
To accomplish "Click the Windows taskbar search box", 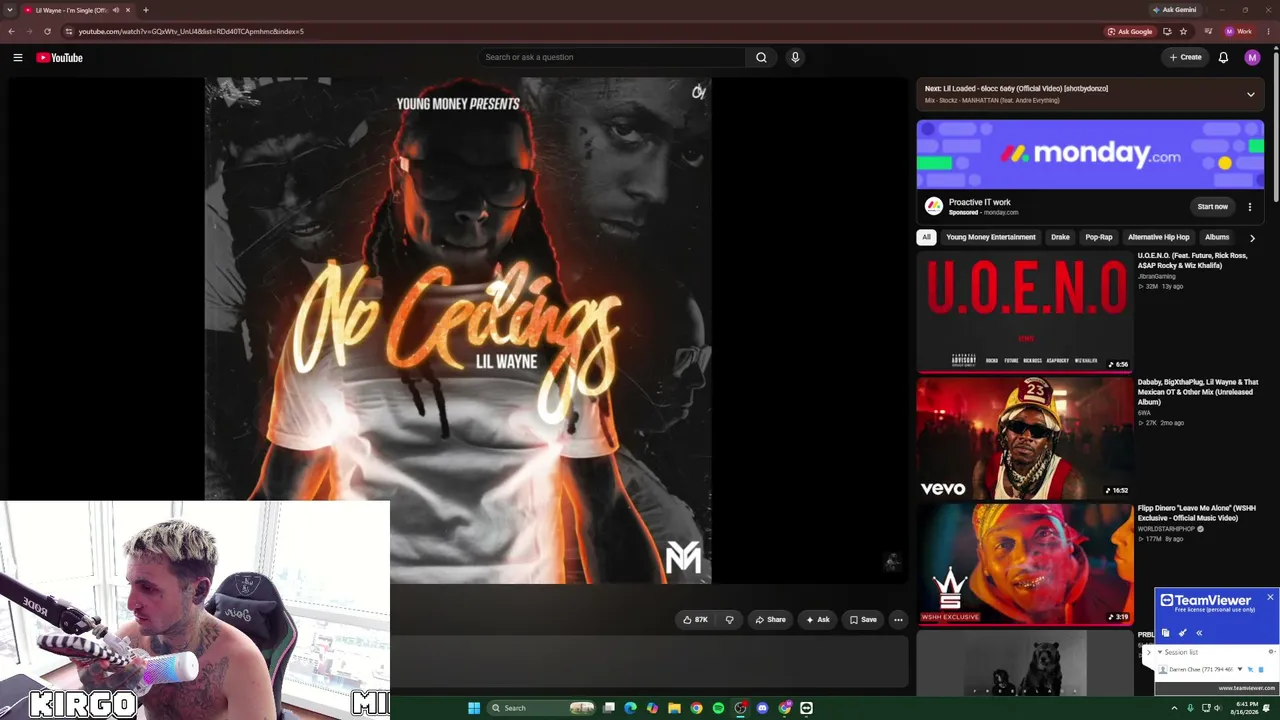I will pos(540,708).
